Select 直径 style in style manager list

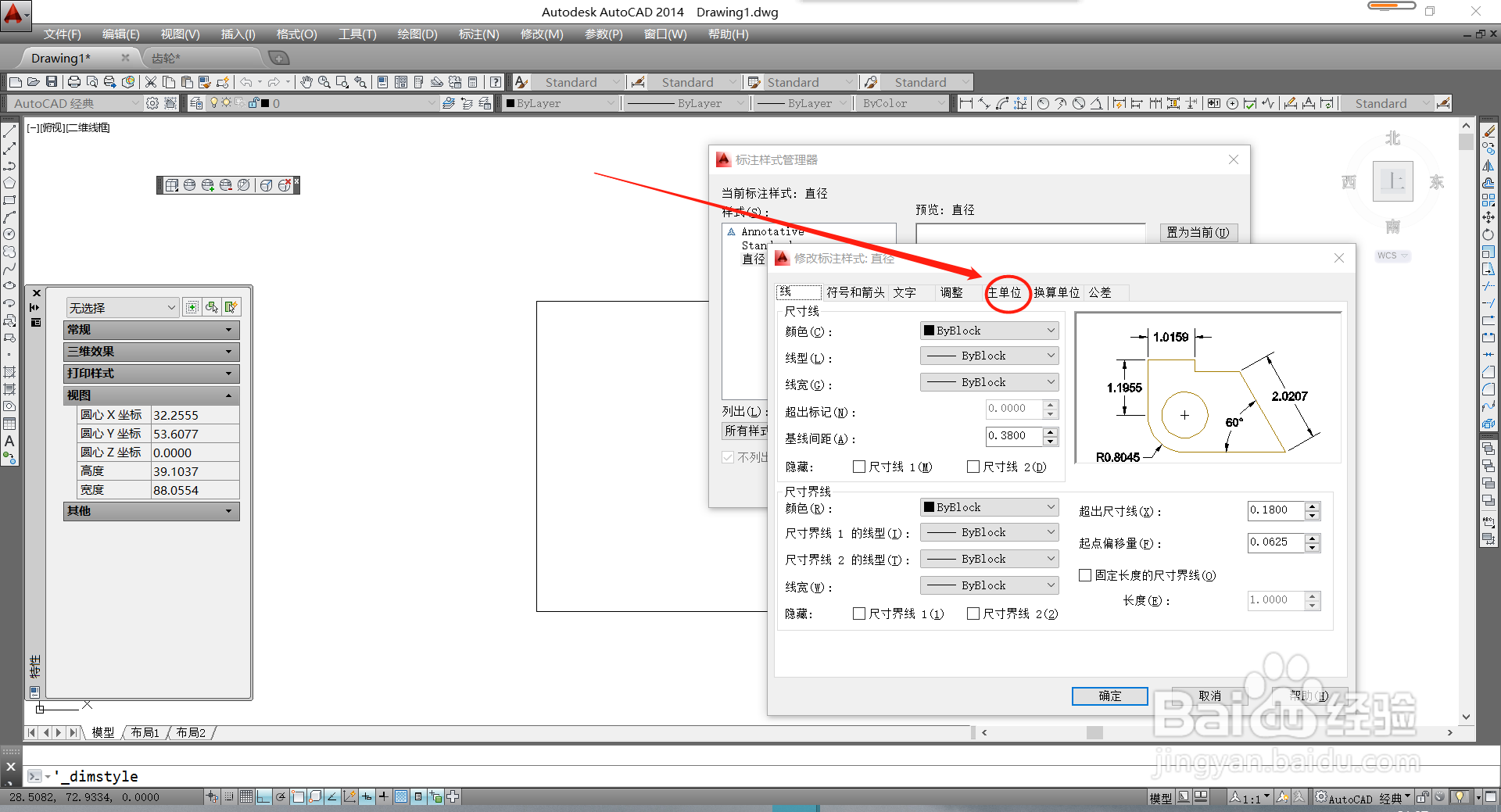click(754, 259)
